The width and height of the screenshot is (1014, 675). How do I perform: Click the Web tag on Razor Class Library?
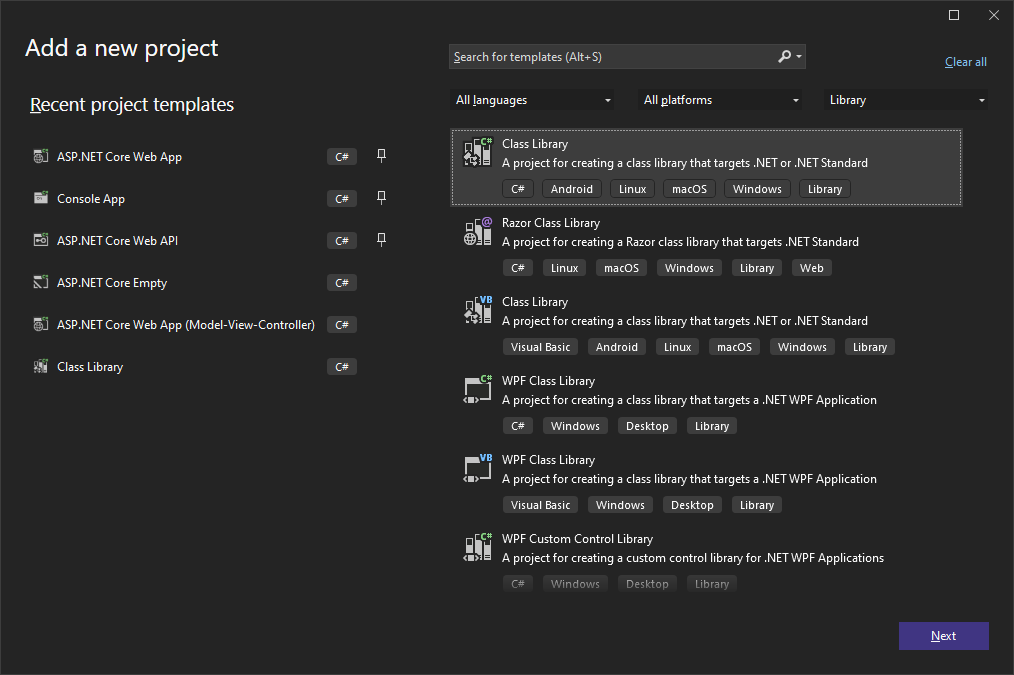[x=812, y=268]
